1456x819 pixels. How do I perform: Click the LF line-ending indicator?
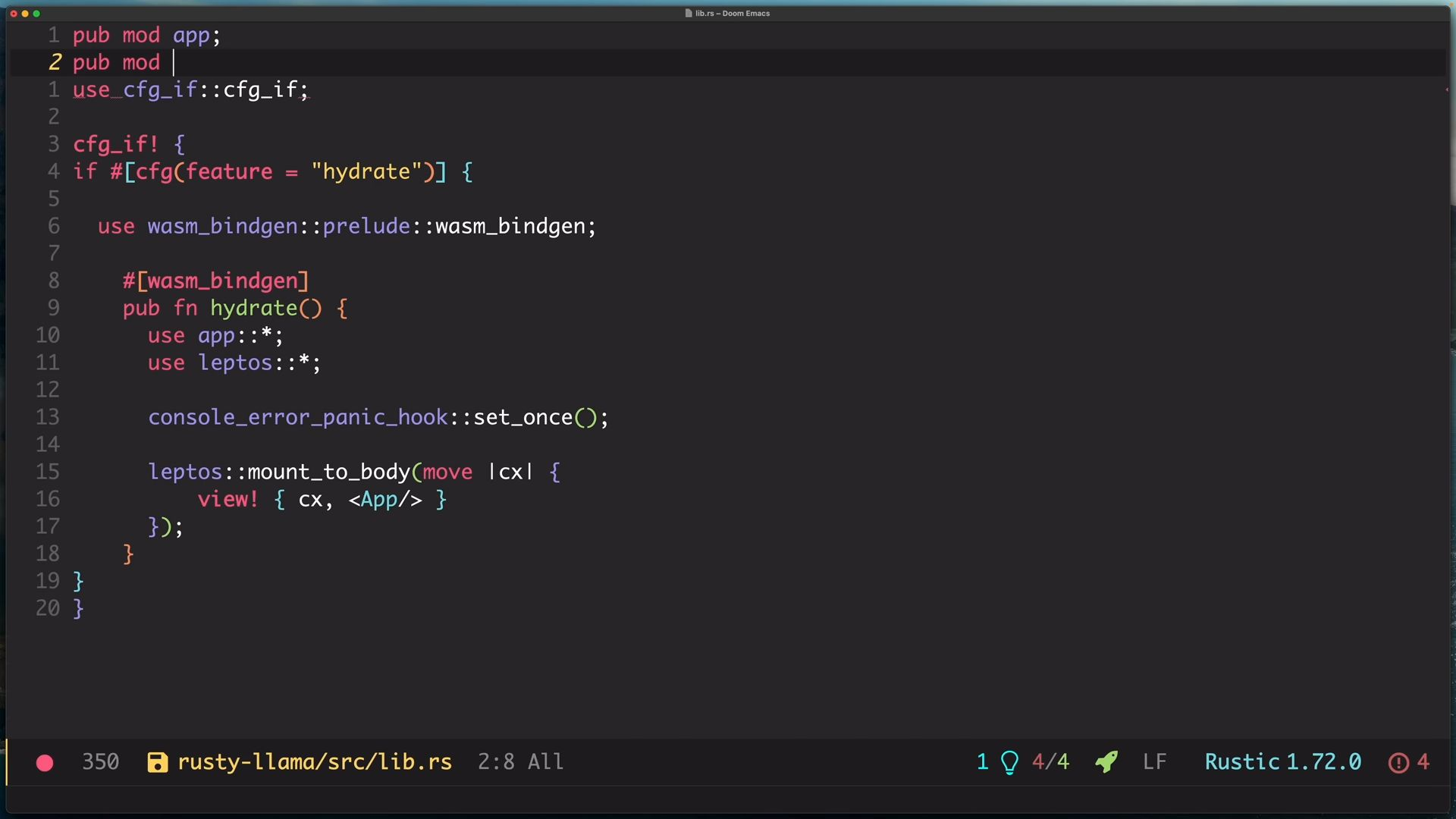[x=1154, y=762]
